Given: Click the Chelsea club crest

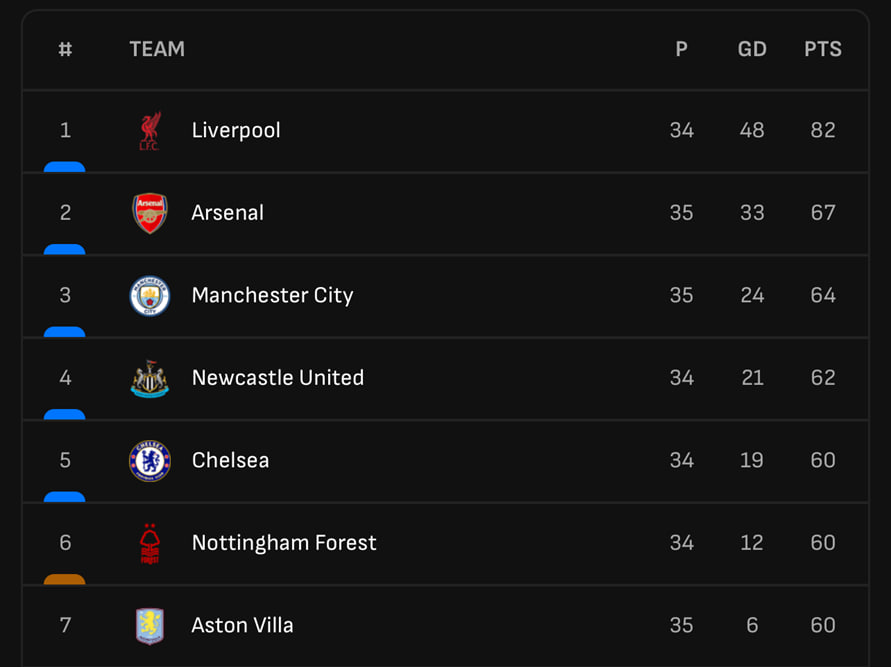Looking at the screenshot, I should coord(150,461).
